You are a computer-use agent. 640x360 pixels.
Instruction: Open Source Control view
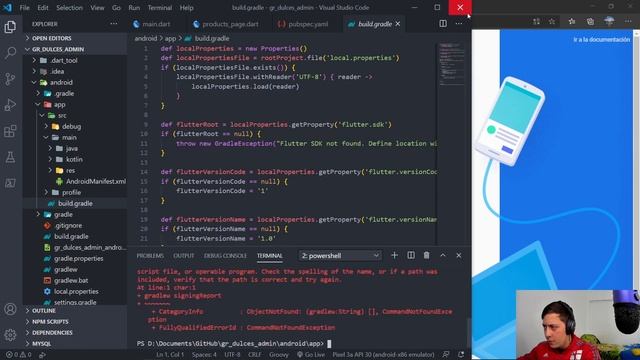10,79
